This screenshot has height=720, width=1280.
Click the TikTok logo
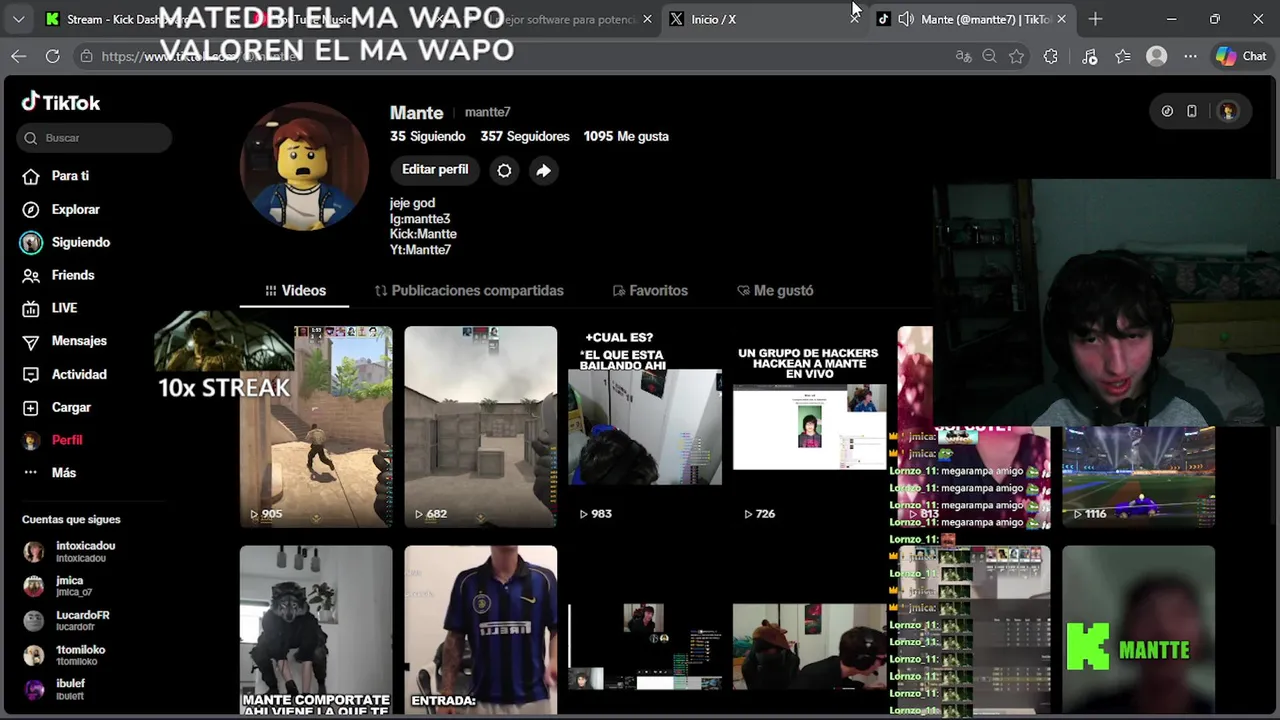coord(61,102)
